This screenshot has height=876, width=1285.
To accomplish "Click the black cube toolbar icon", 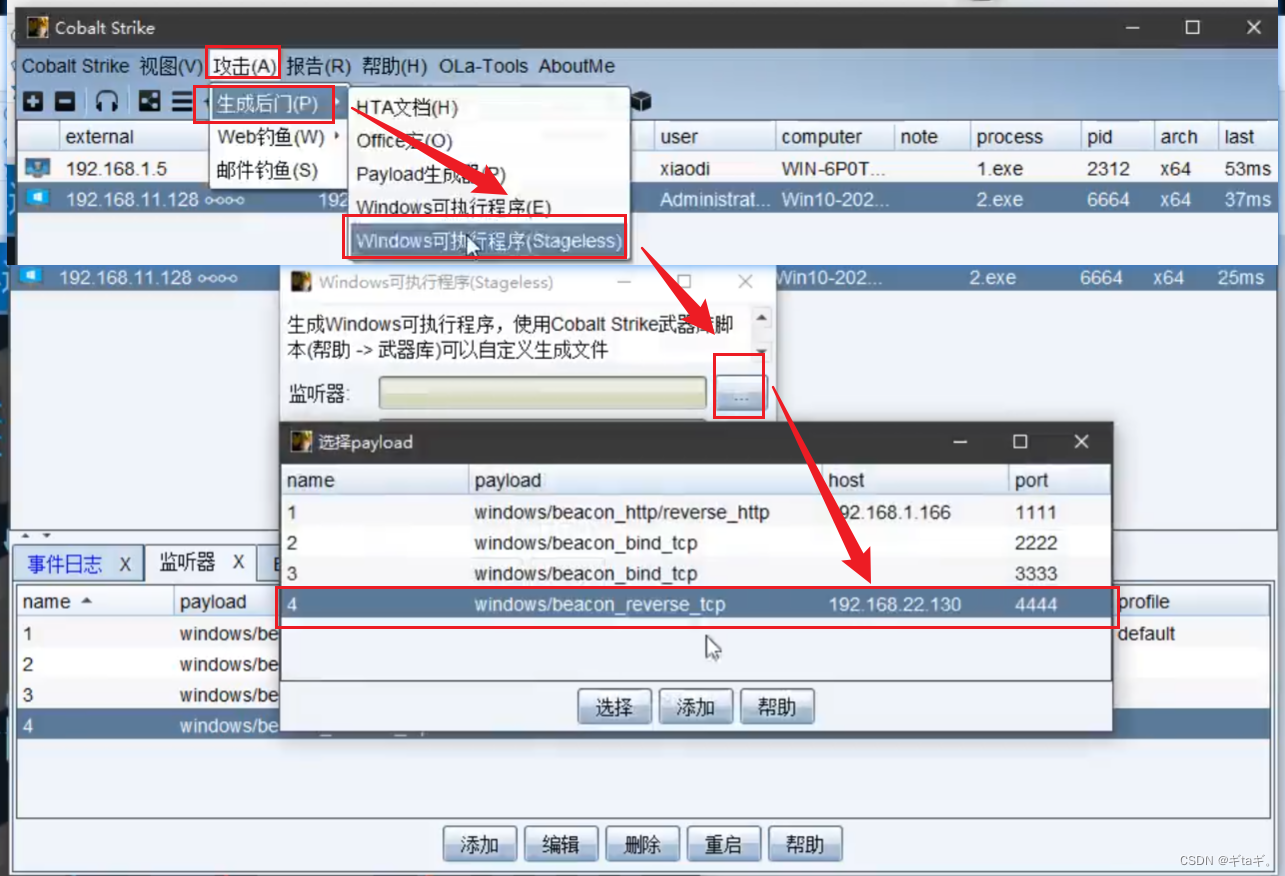I will click(x=641, y=102).
